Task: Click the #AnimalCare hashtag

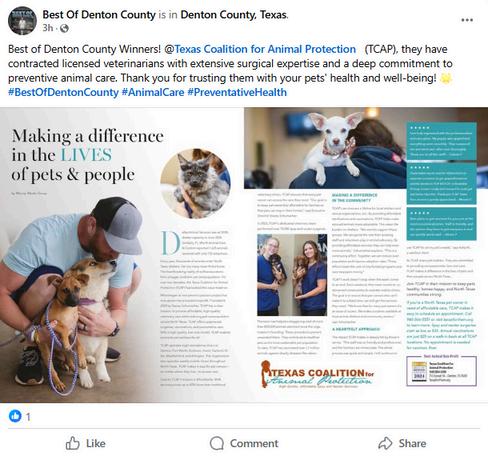Action: point(153,92)
